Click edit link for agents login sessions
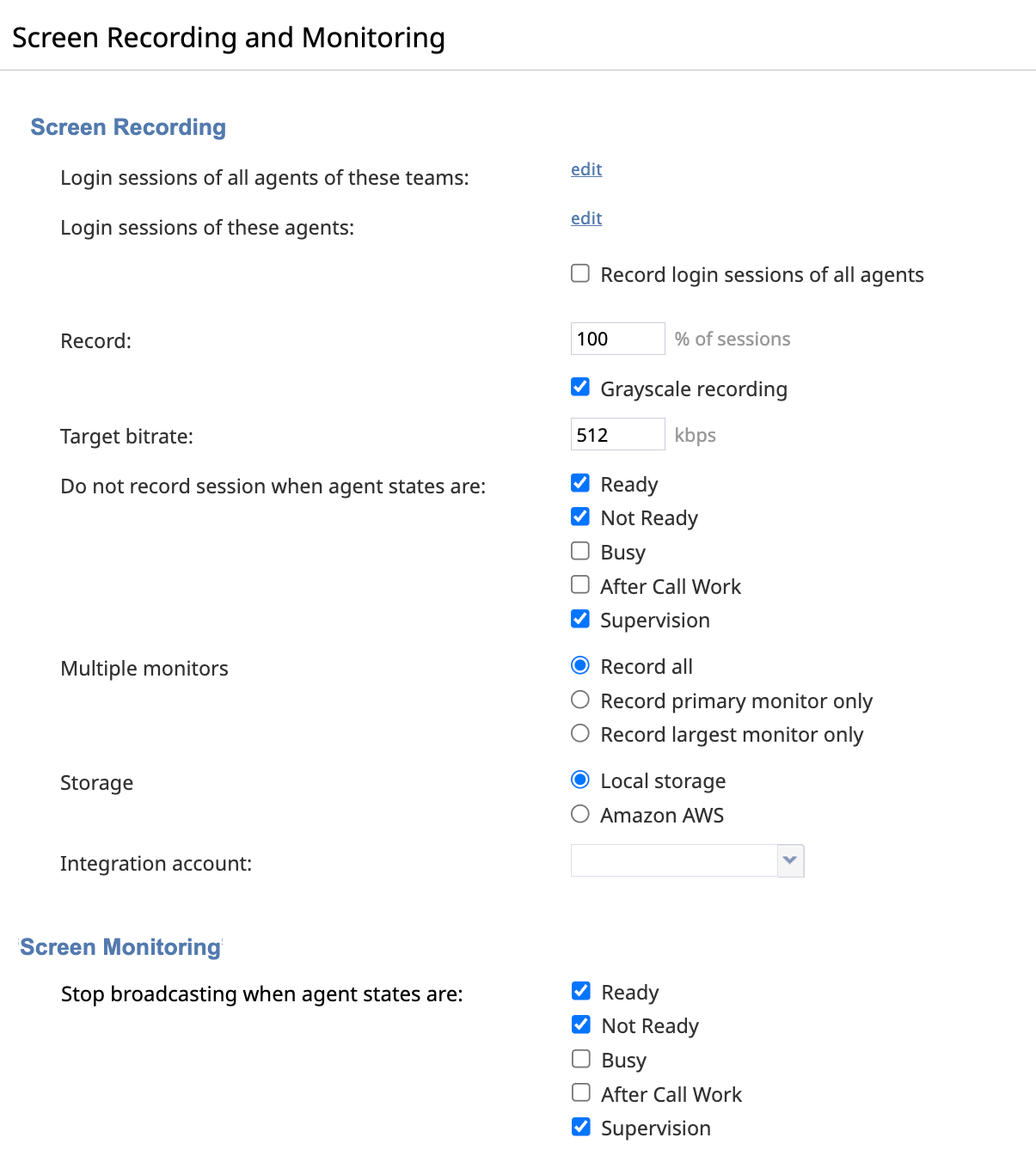This screenshot has width=1036, height=1162. [585, 218]
